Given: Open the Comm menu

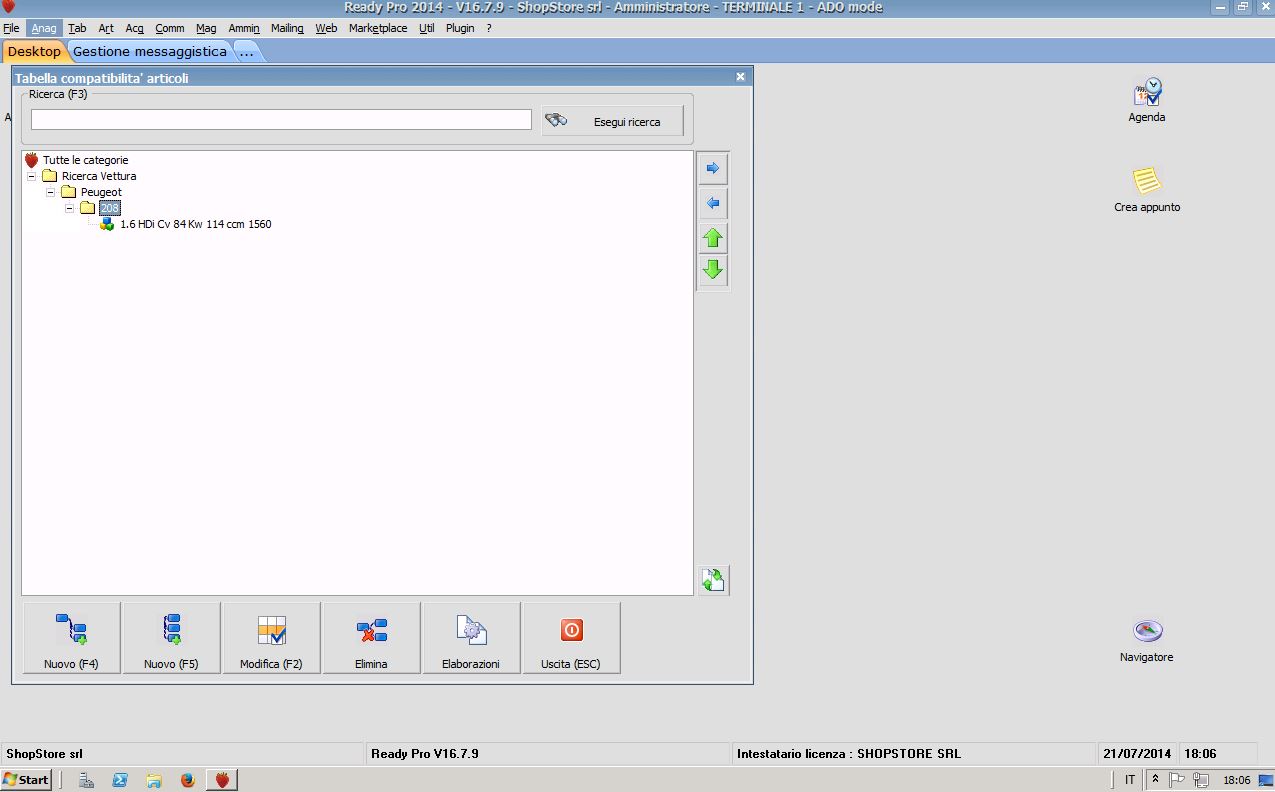Looking at the screenshot, I should click(170, 28).
